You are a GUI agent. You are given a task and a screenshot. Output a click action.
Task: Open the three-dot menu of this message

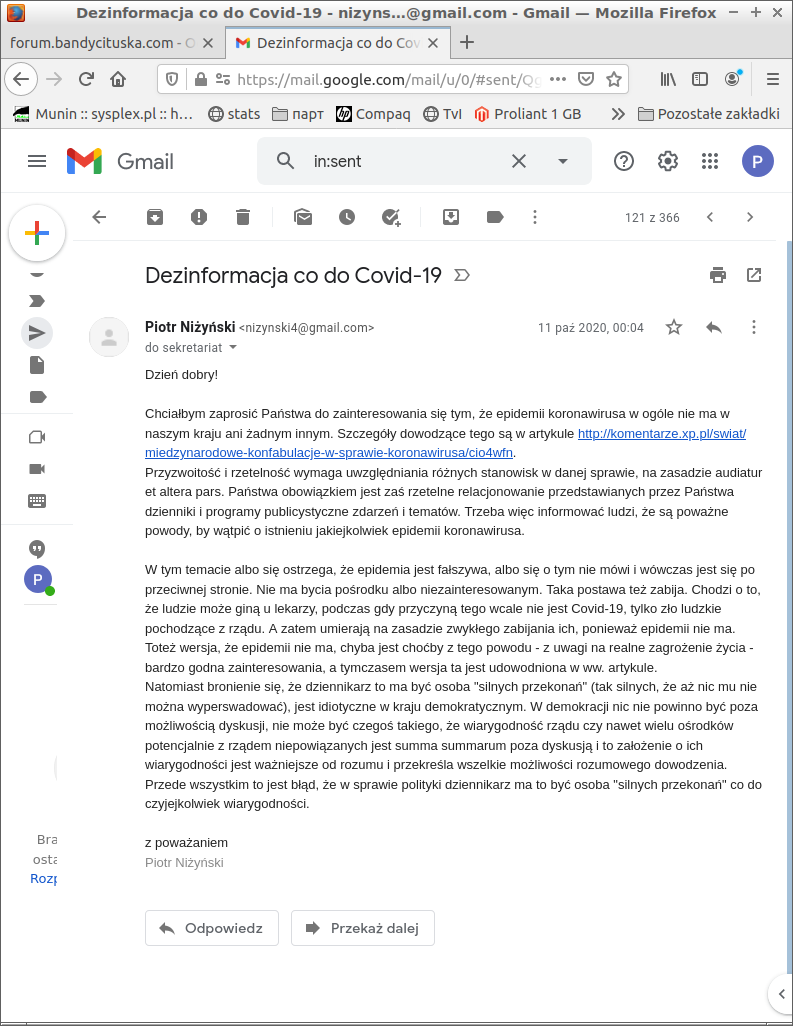754,327
